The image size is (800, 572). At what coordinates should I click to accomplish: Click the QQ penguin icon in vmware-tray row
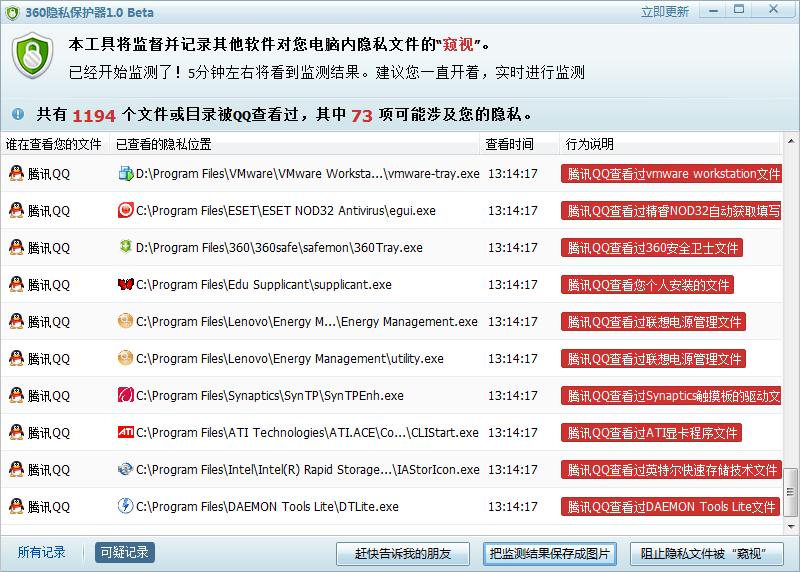click(x=16, y=173)
